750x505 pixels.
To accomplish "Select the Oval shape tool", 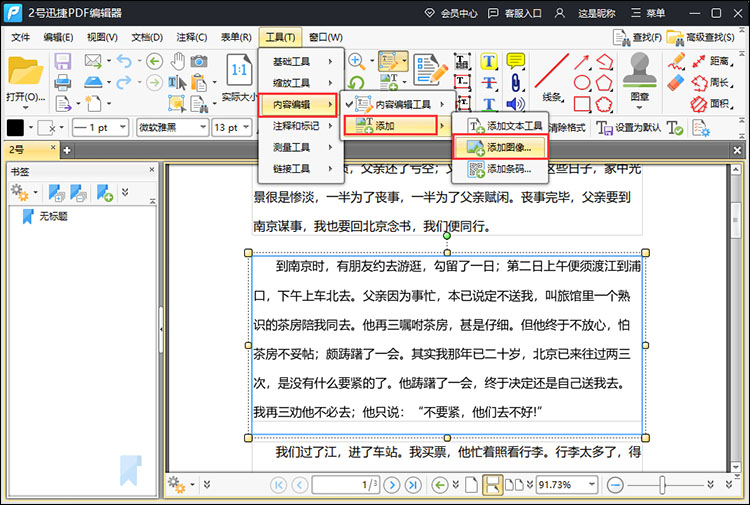I will (582, 83).
